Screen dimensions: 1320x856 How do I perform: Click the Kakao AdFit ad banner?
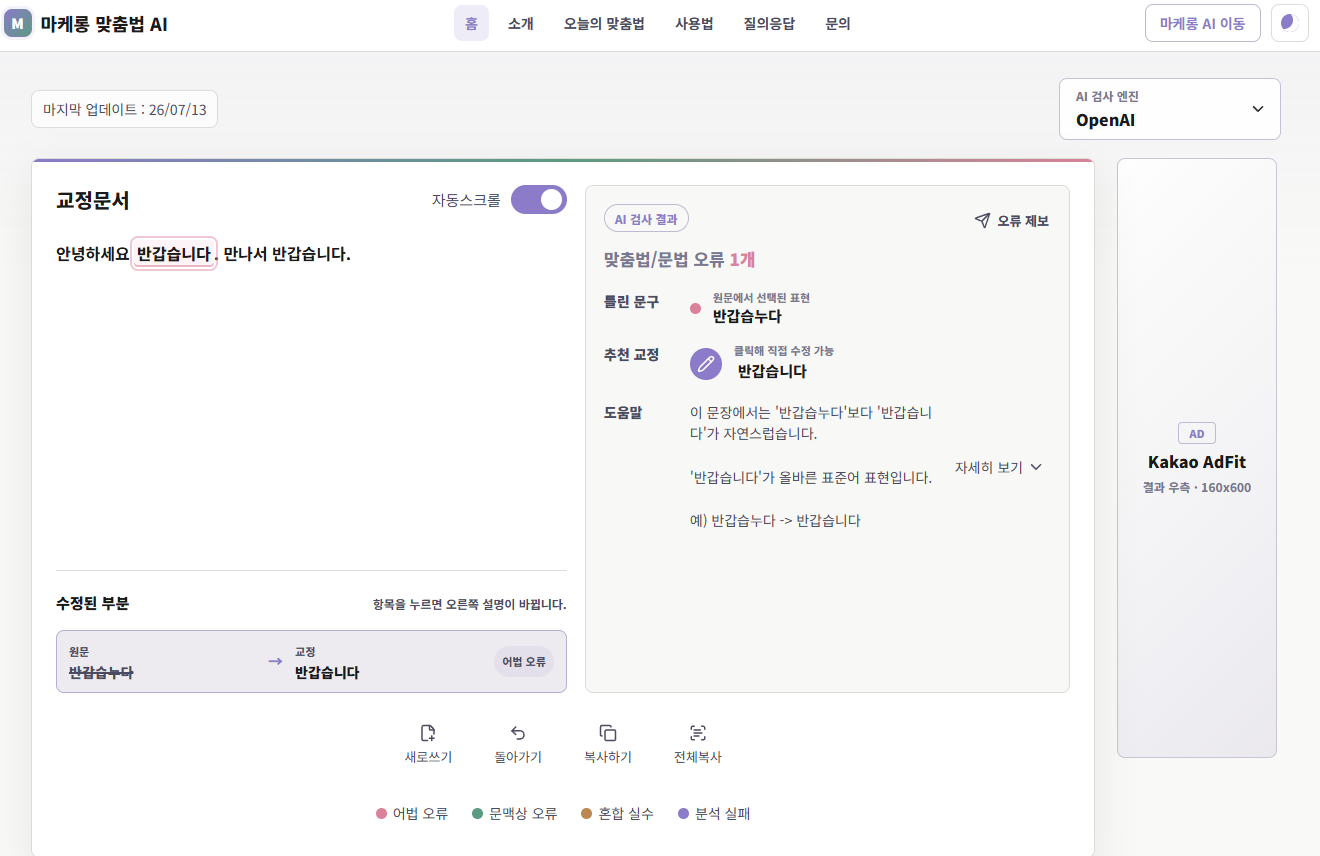tap(1196, 458)
